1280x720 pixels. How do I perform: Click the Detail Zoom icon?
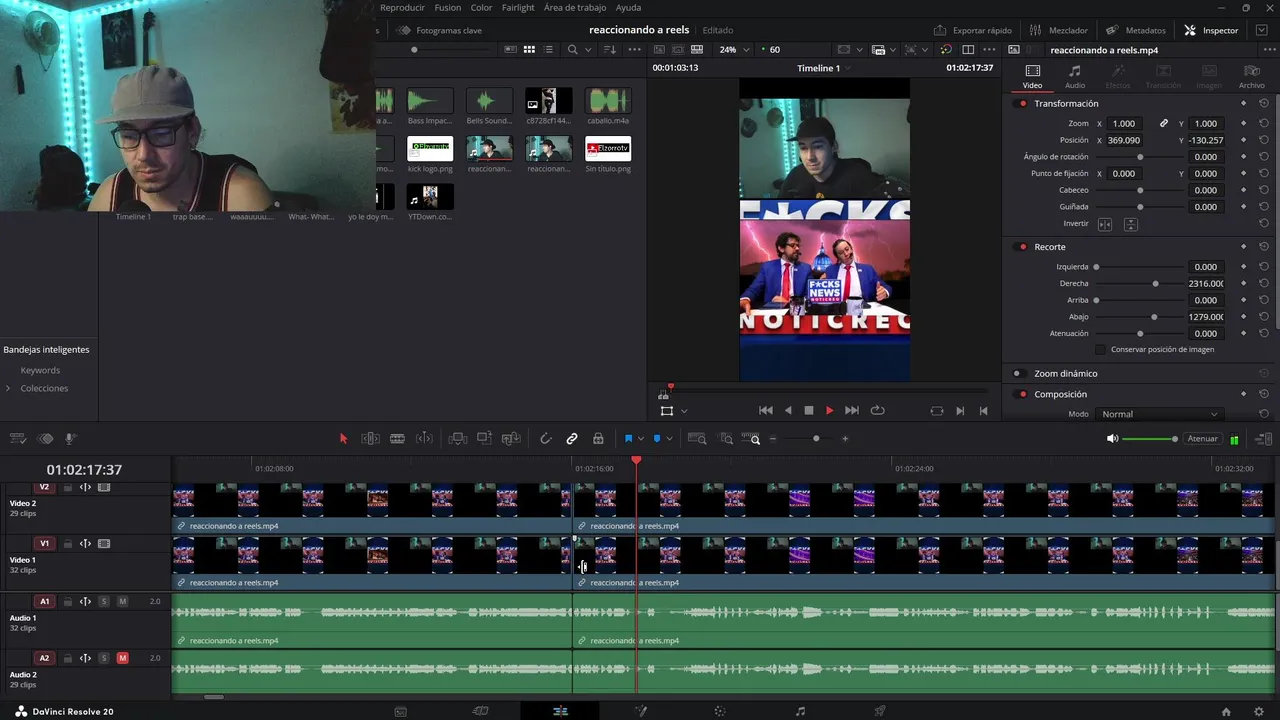[x=726, y=438]
